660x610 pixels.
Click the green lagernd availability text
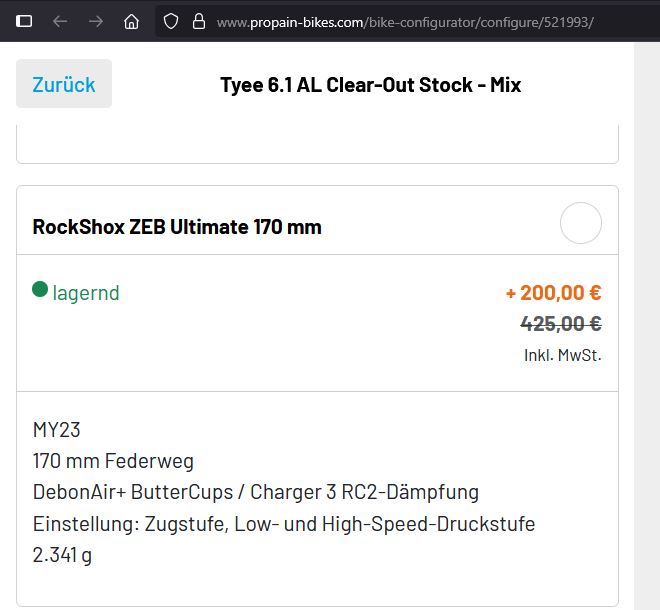[86, 293]
